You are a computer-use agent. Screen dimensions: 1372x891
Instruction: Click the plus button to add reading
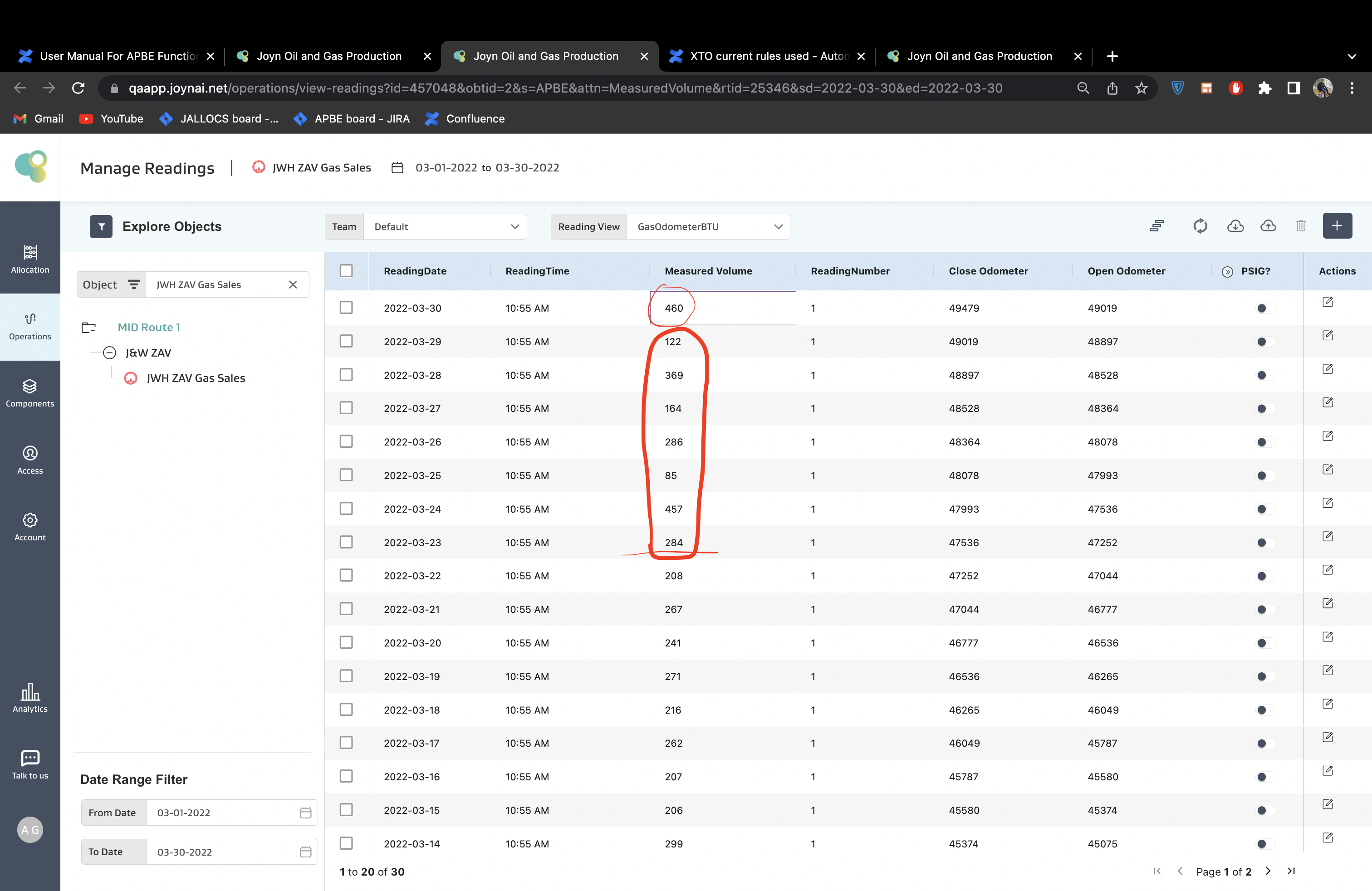[1337, 226]
